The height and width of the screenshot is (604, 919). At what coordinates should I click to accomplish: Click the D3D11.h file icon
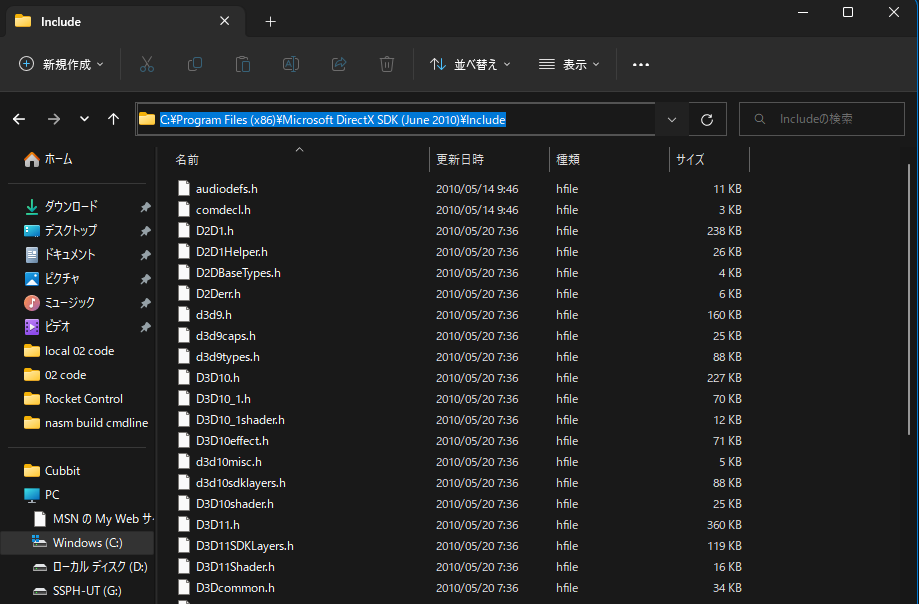tap(184, 525)
